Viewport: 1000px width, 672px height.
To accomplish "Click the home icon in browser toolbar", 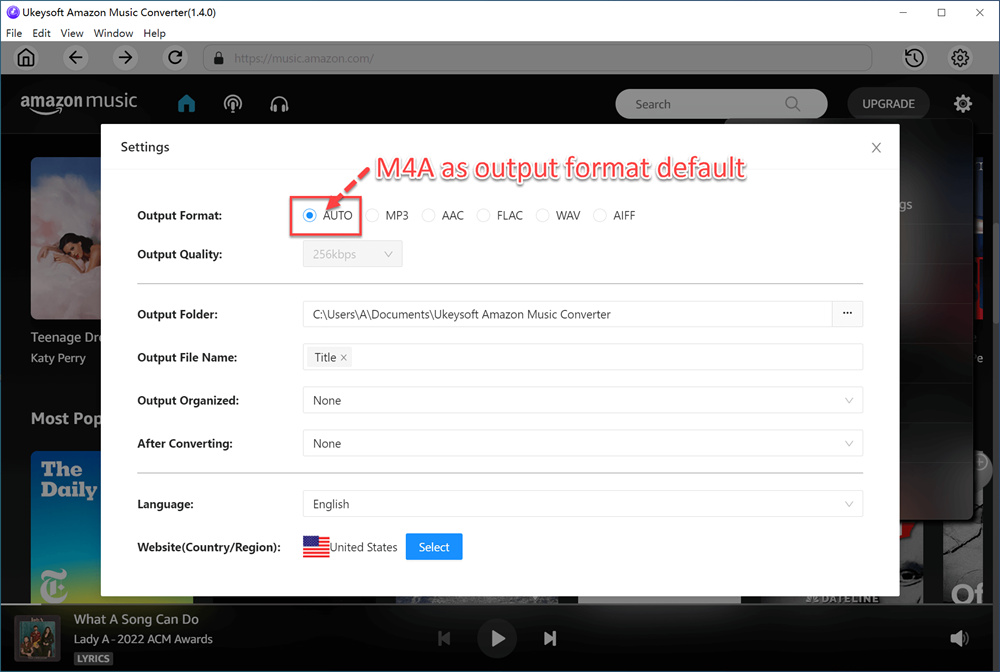I will [26, 58].
